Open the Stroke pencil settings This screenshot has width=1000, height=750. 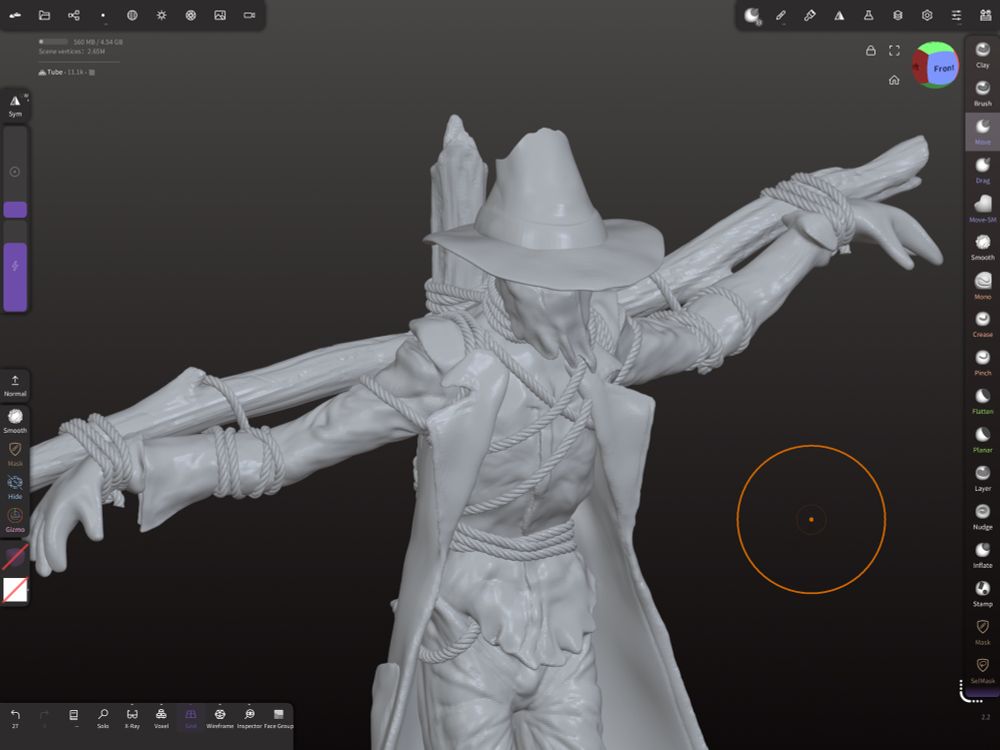click(x=781, y=15)
